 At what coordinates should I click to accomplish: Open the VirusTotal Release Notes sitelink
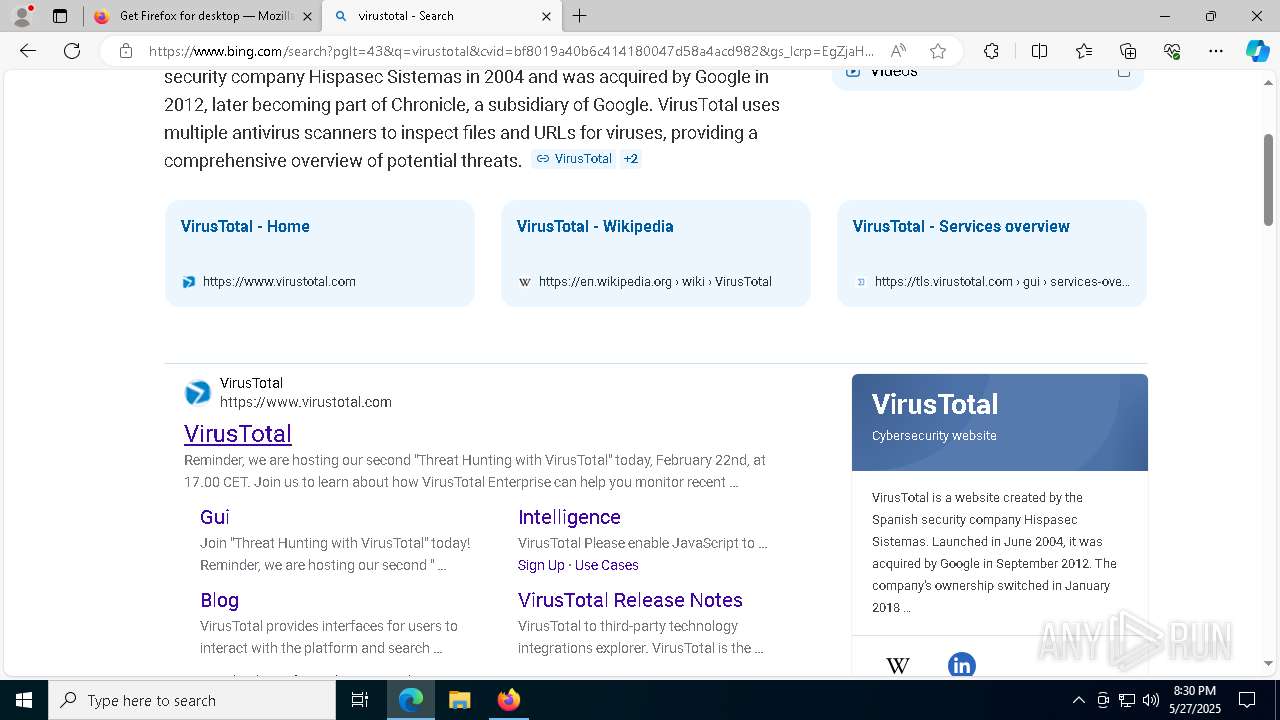(x=630, y=600)
